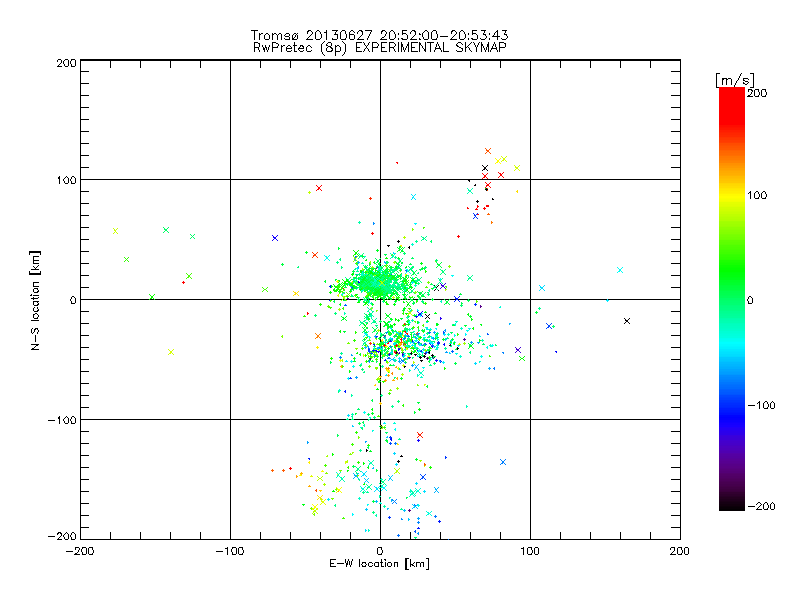Click the N-S axis tick label '0'
The width and height of the screenshot is (800, 600).
tap(73, 300)
